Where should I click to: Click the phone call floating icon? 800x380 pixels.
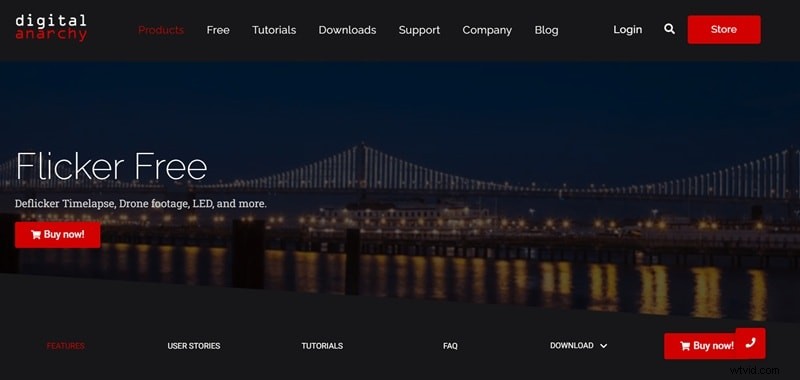tap(751, 343)
